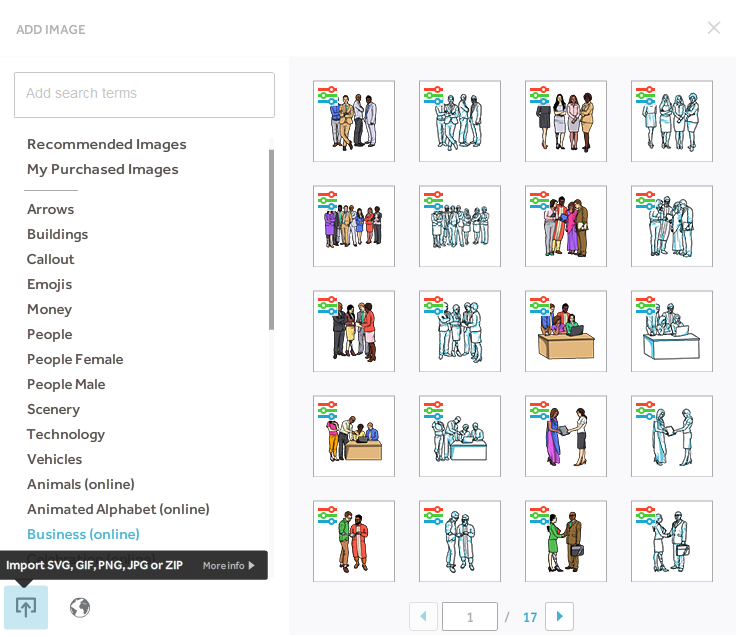The height and width of the screenshot is (637, 737).
Task: Choose the People Male category
Action: tap(66, 384)
